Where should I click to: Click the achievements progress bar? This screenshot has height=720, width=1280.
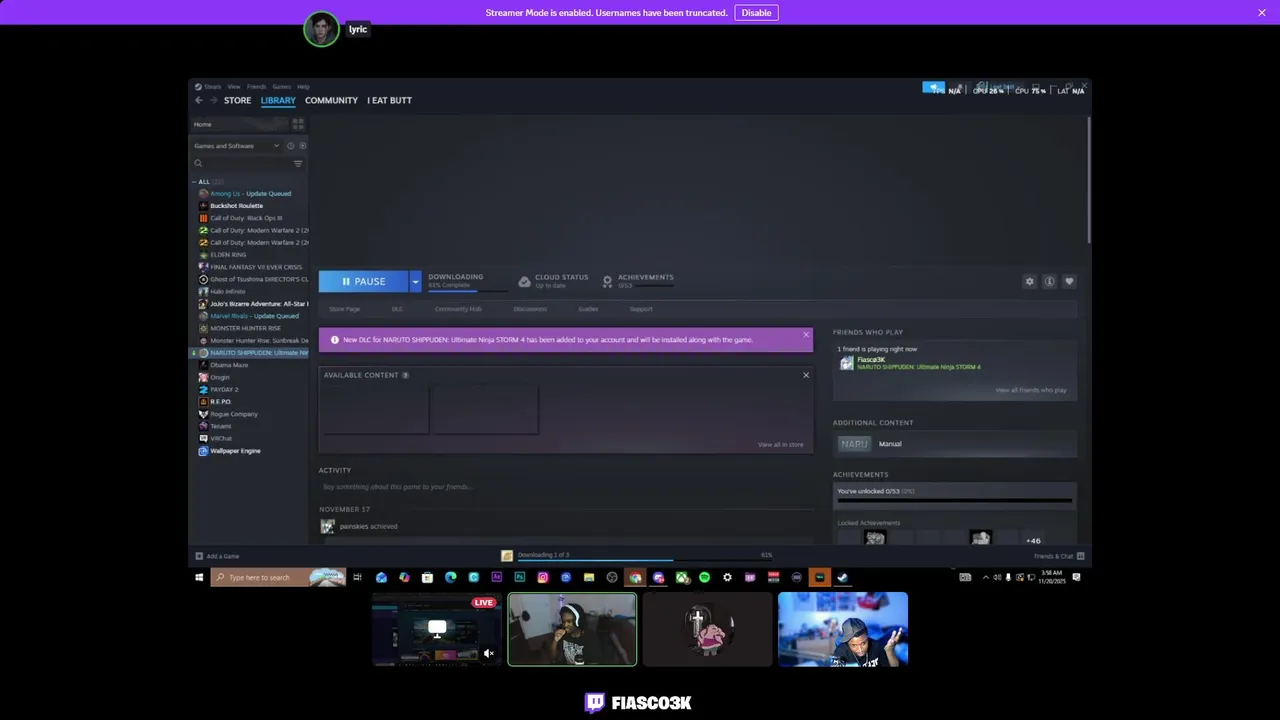(x=954, y=501)
